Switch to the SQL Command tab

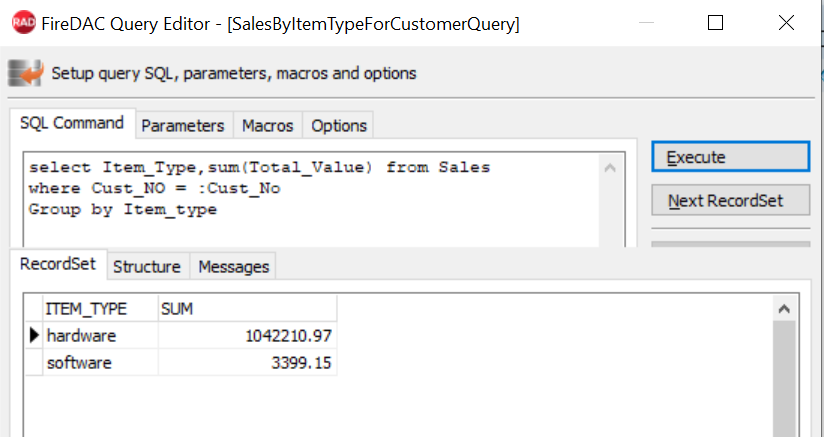pos(72,123)
